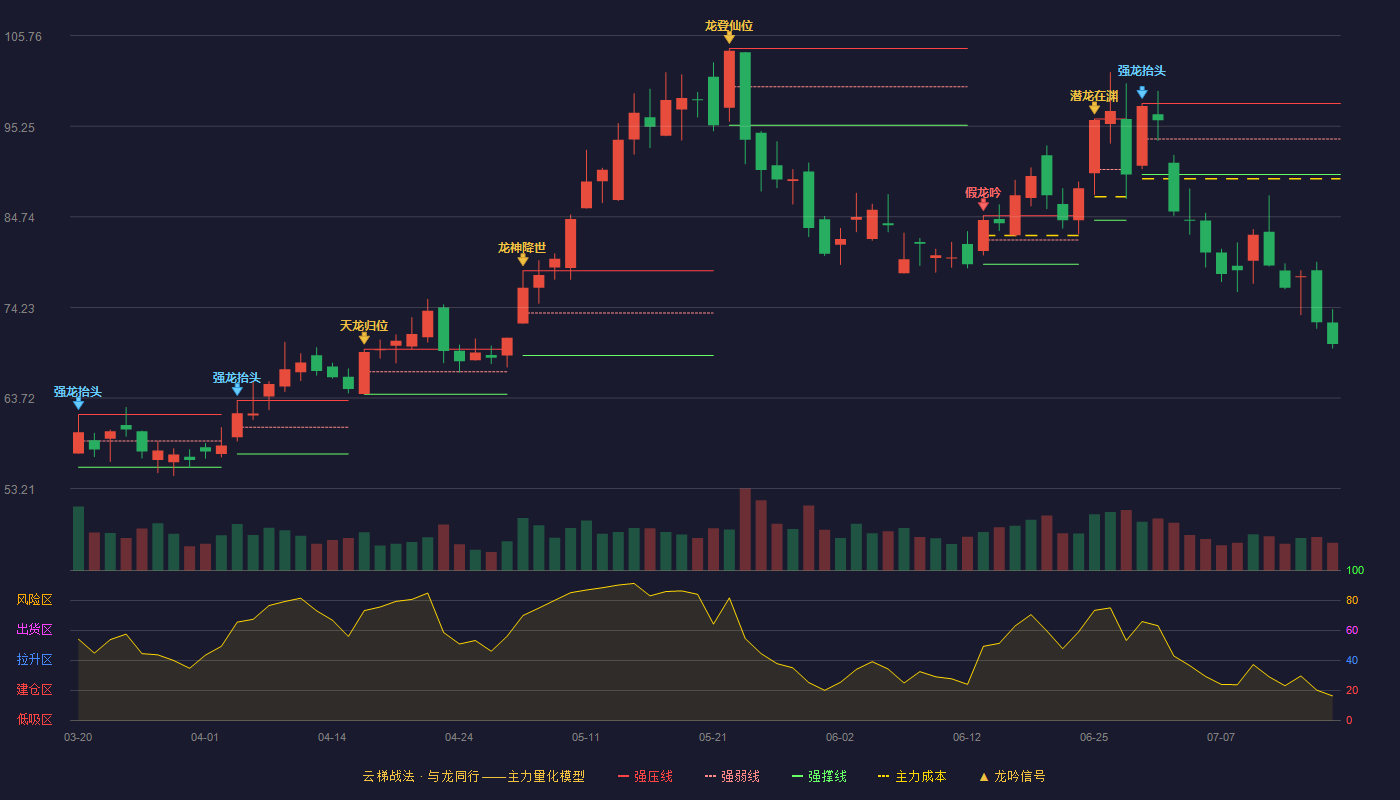Click the 60 indicator axis label
1400x800 pixels.
click(x=1352, y=630)
